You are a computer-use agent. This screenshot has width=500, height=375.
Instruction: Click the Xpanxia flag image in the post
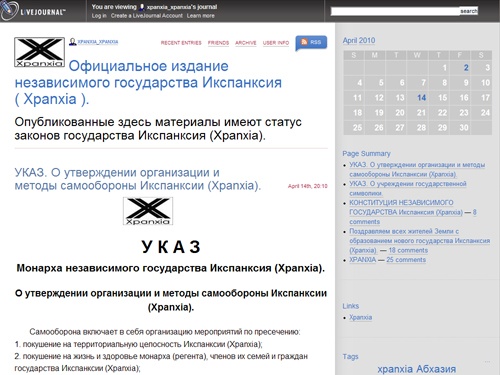click(x=148, y=211)
